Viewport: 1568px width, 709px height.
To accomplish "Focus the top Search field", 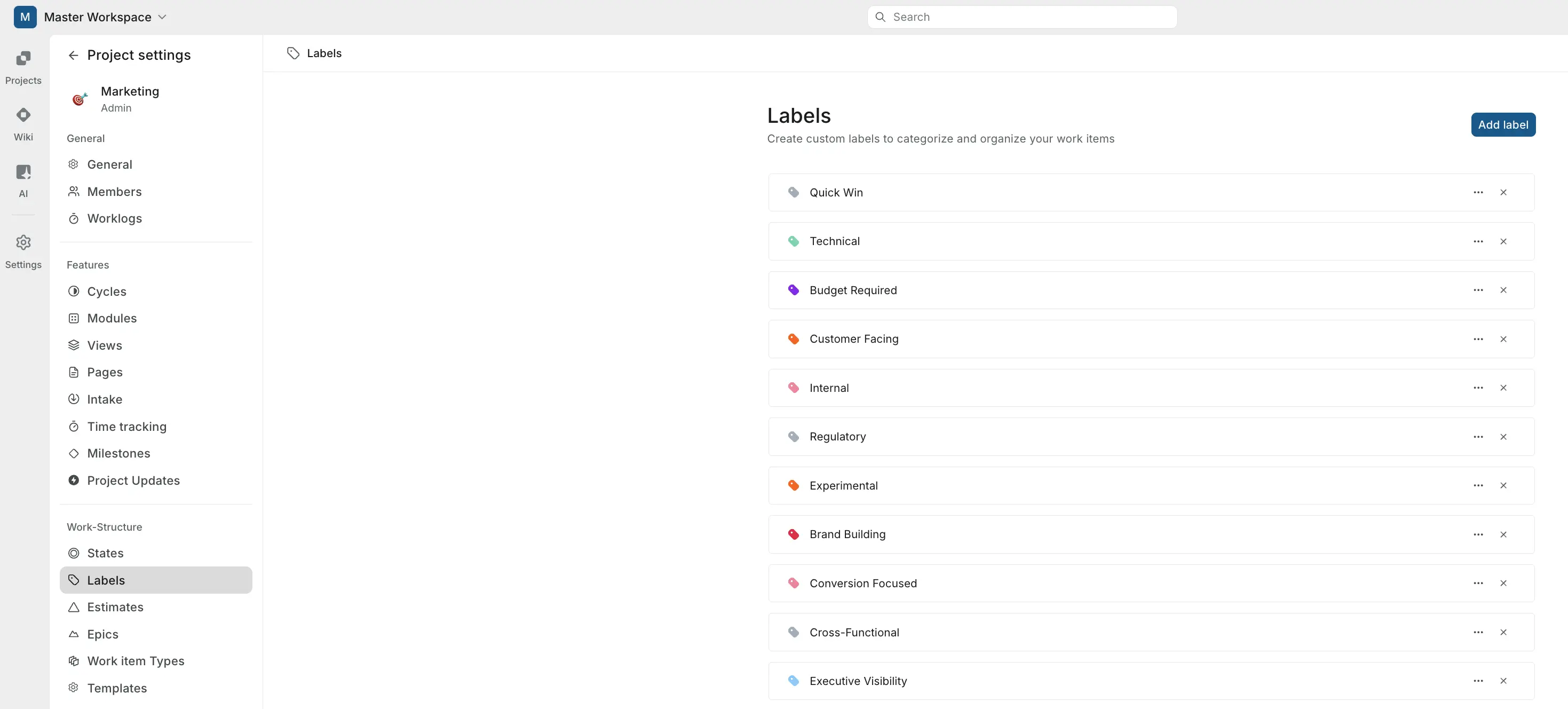I will tap(1021, 17).
